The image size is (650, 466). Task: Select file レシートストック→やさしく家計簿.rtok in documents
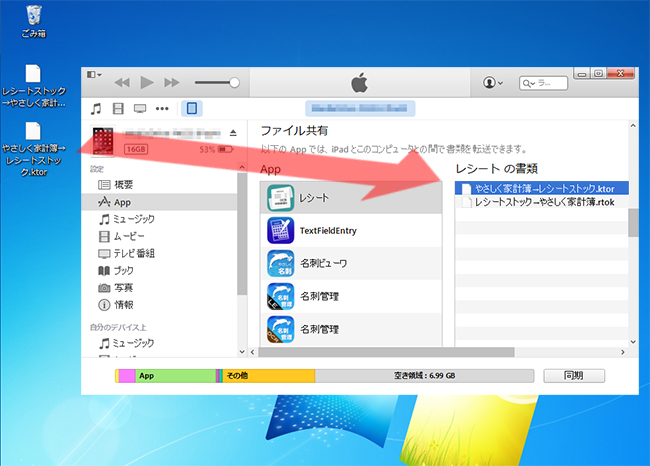tap(542, 202)
